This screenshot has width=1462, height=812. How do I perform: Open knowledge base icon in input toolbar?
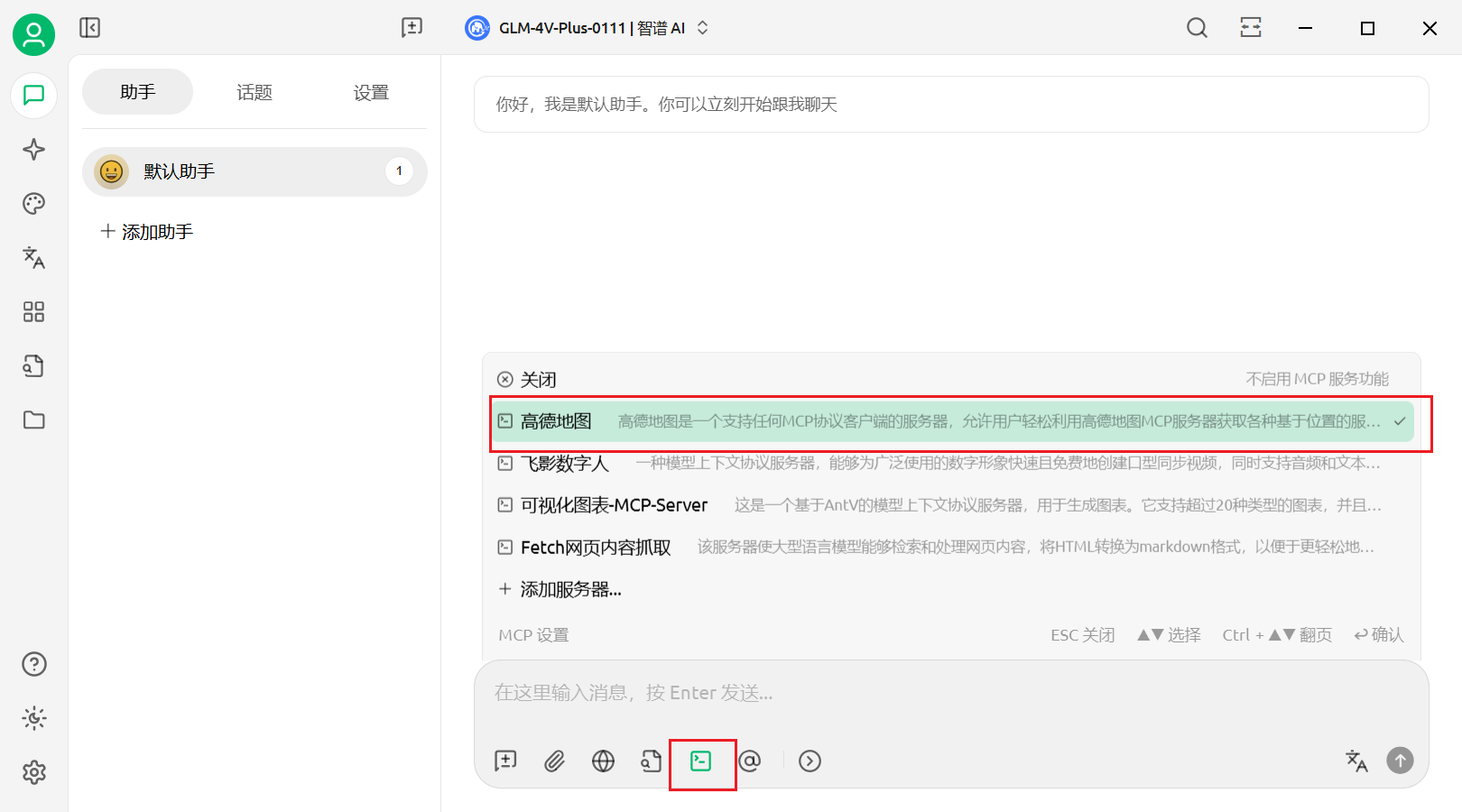point(652,761)
